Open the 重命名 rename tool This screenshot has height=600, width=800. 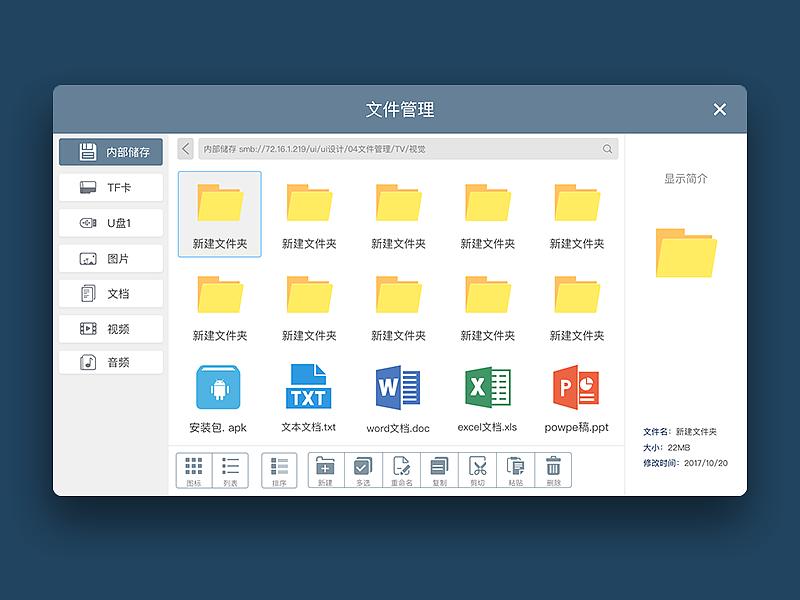(x=402, y=468)
